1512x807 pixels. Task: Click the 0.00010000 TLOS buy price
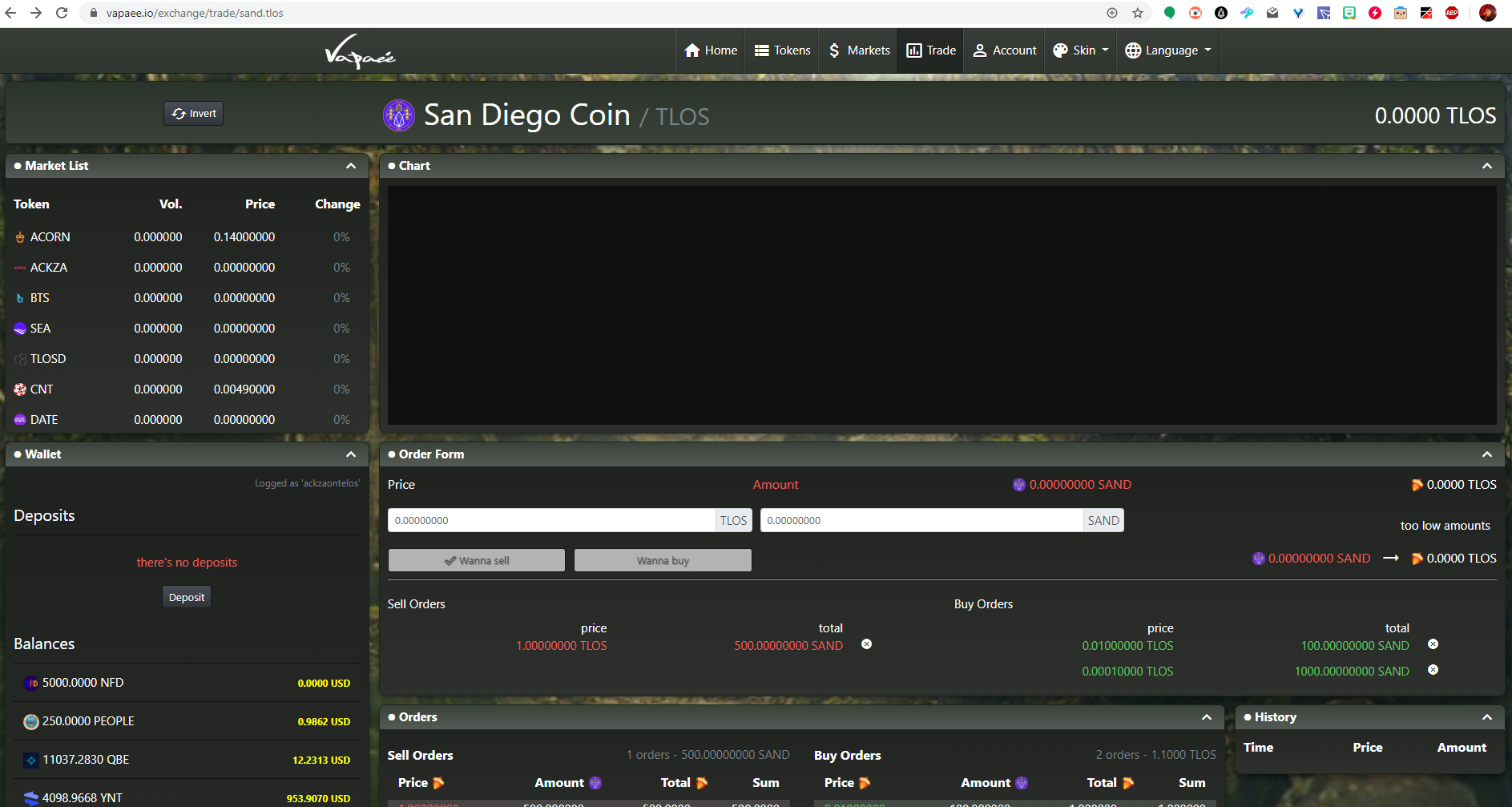tap(1127, 672)
